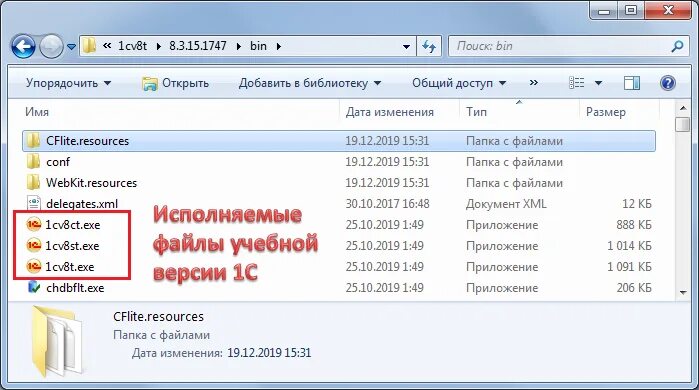Click the 'Документ XML' type cell
Screen dimensions: 699x390
pos(506,204)
